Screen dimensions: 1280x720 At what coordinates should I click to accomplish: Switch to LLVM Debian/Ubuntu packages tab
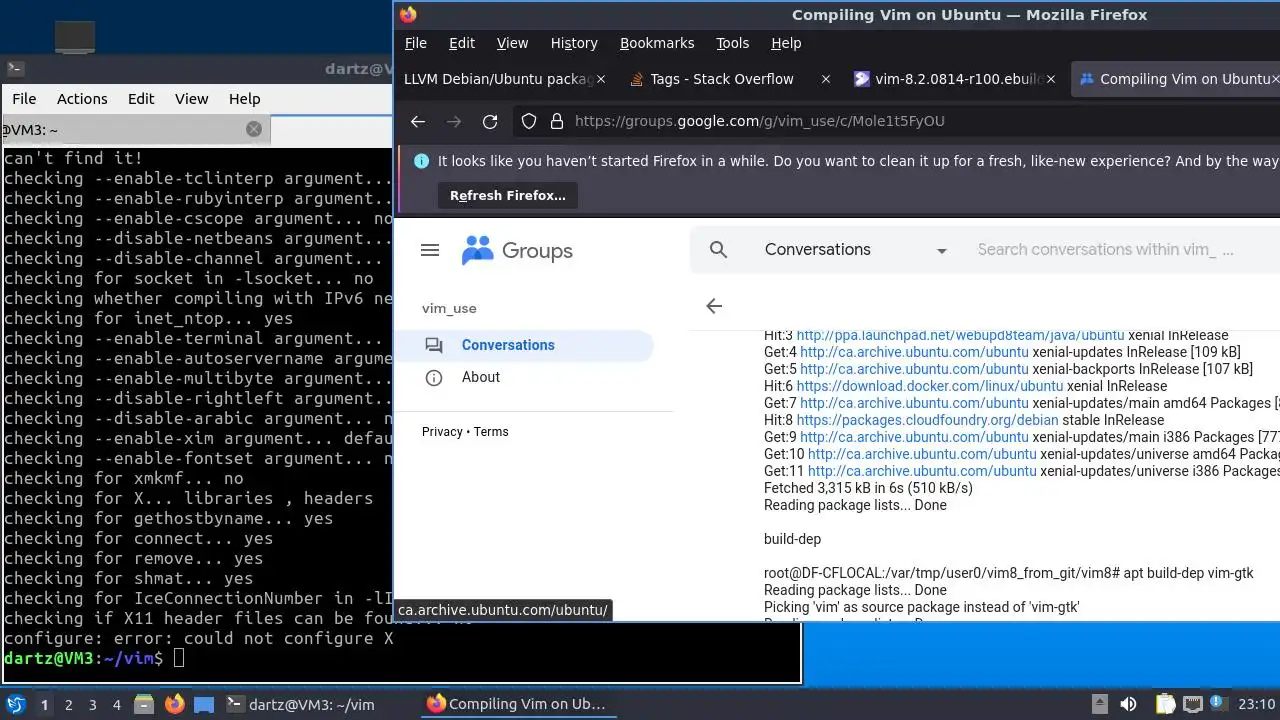coord(497,79)
